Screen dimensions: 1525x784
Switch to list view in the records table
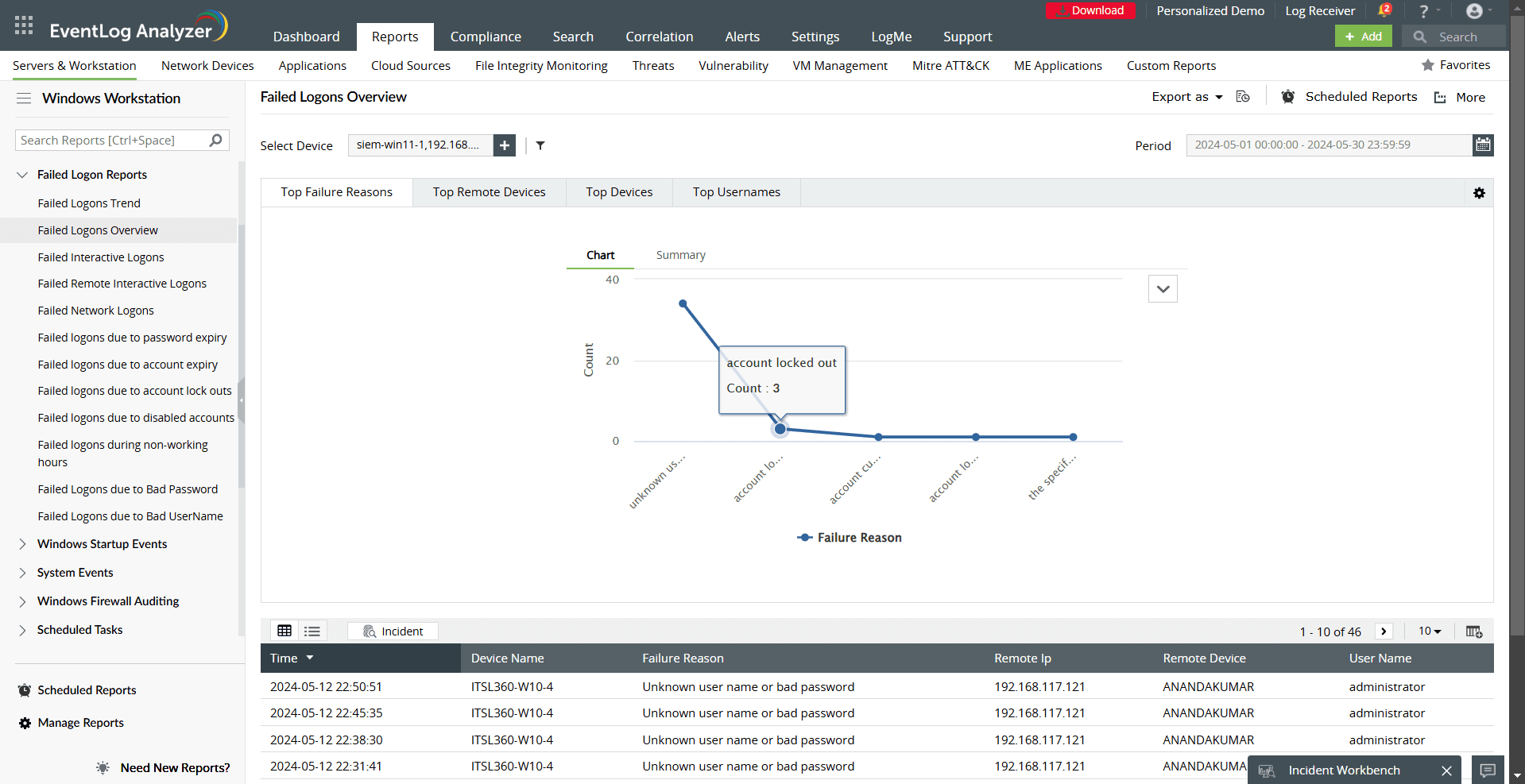(x=312, y=630)
